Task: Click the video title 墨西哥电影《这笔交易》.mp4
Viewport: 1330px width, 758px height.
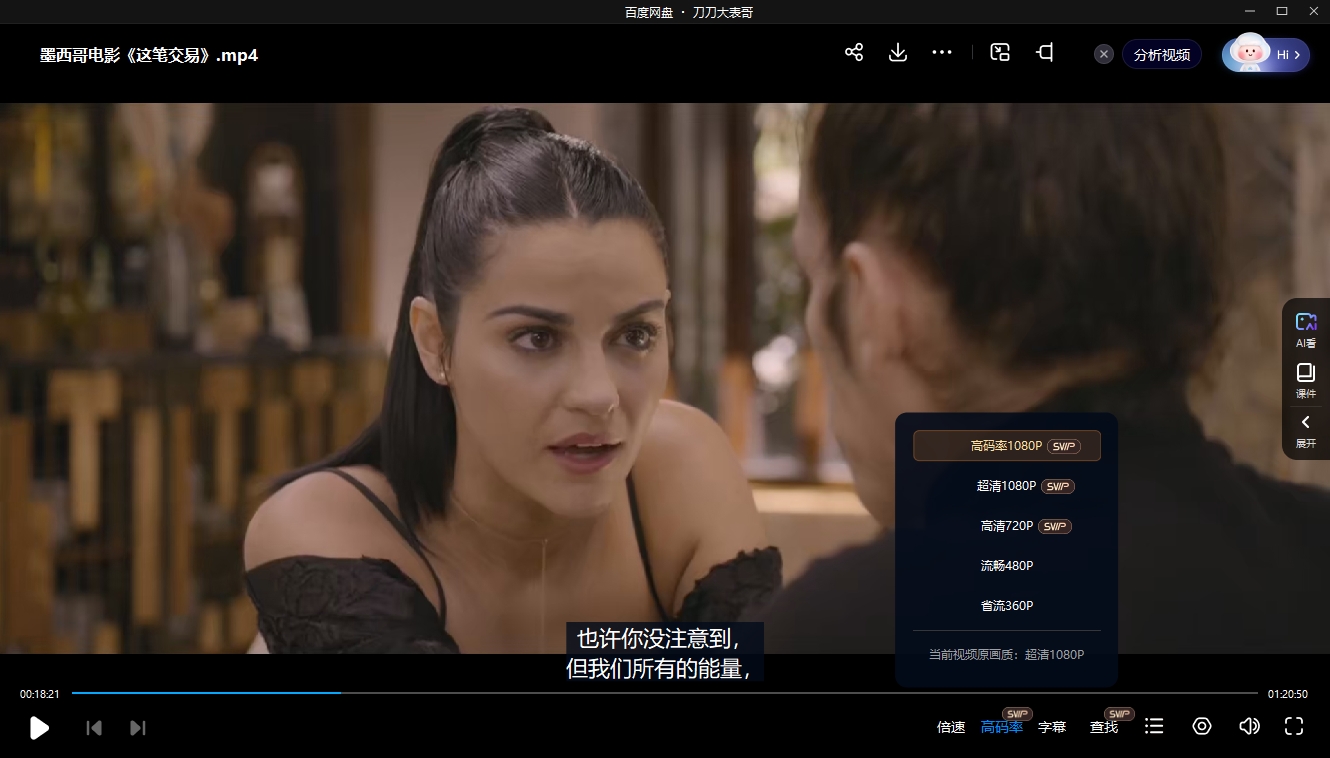Action: [149, 55]
